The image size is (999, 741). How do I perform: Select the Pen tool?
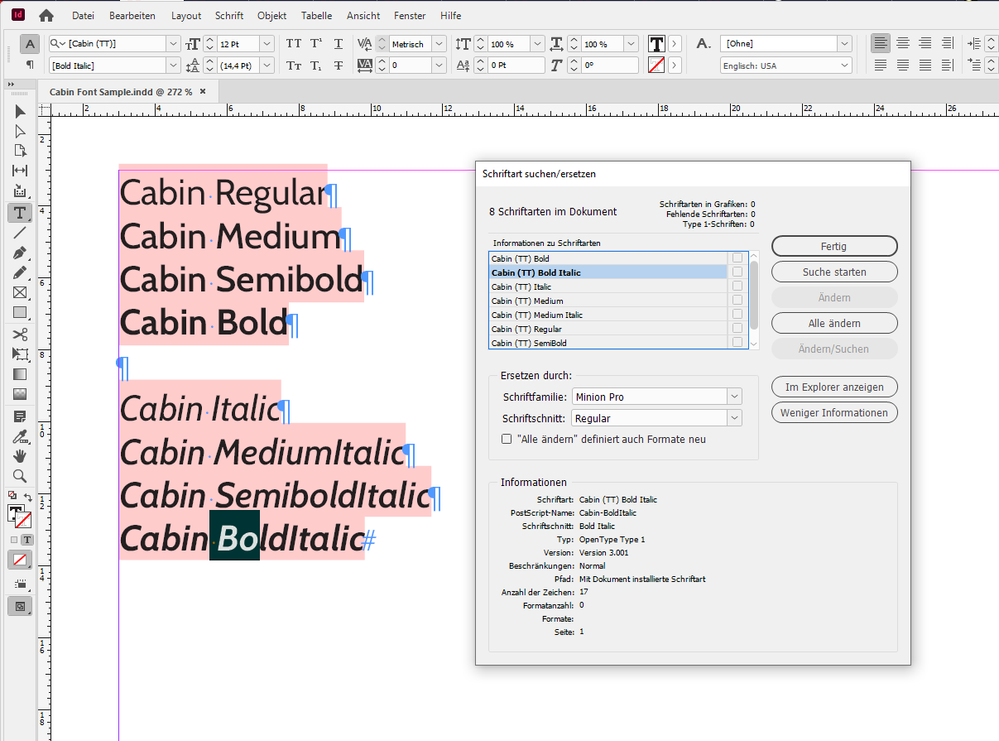click(x=20, y=253)
